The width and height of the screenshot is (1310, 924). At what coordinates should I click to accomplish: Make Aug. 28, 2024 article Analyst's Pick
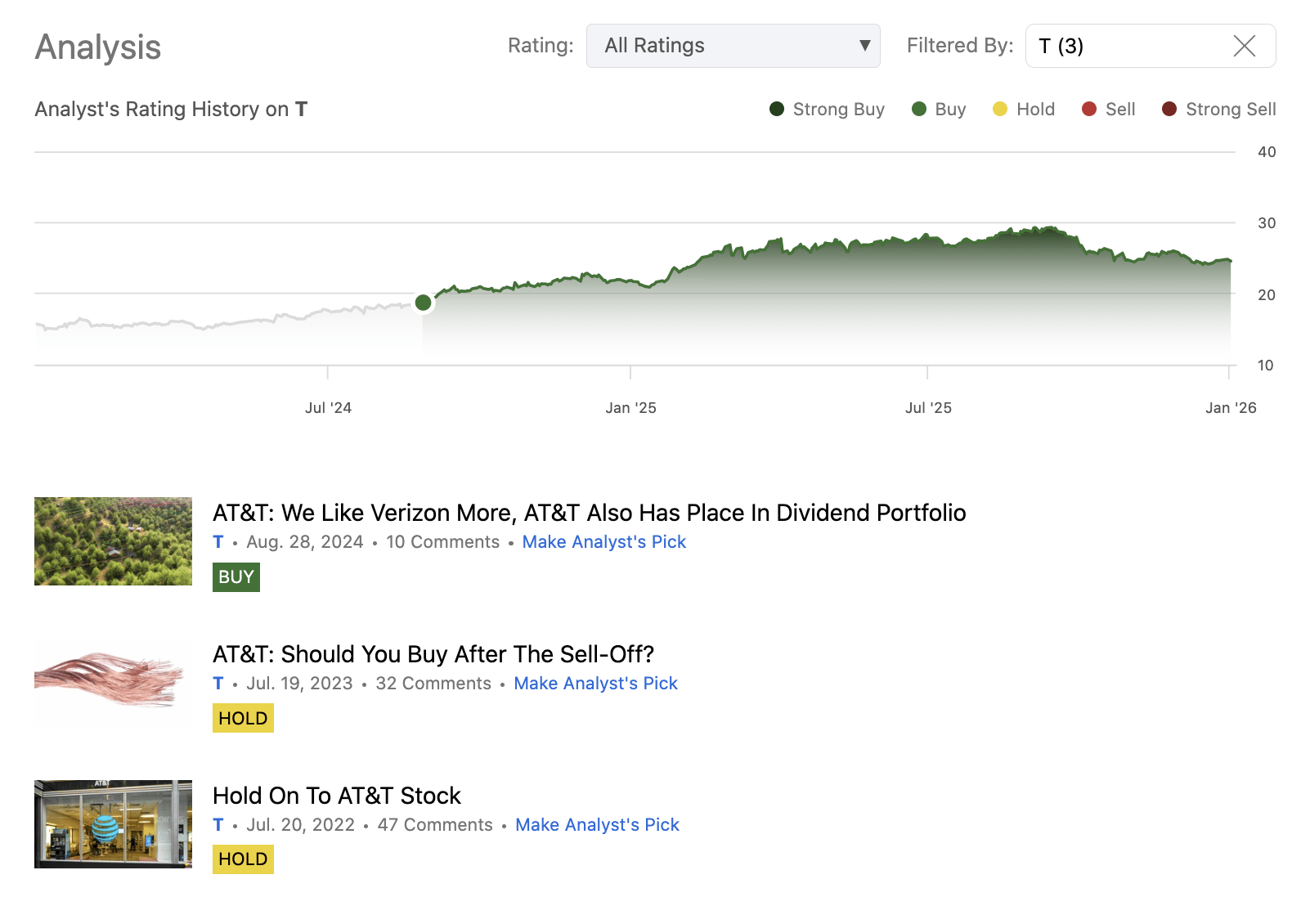click(x=603, y=542)
